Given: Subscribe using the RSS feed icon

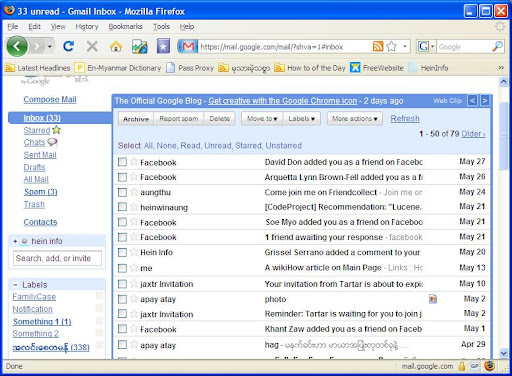Looking at the screenshot, I should (x=378, y=46).
